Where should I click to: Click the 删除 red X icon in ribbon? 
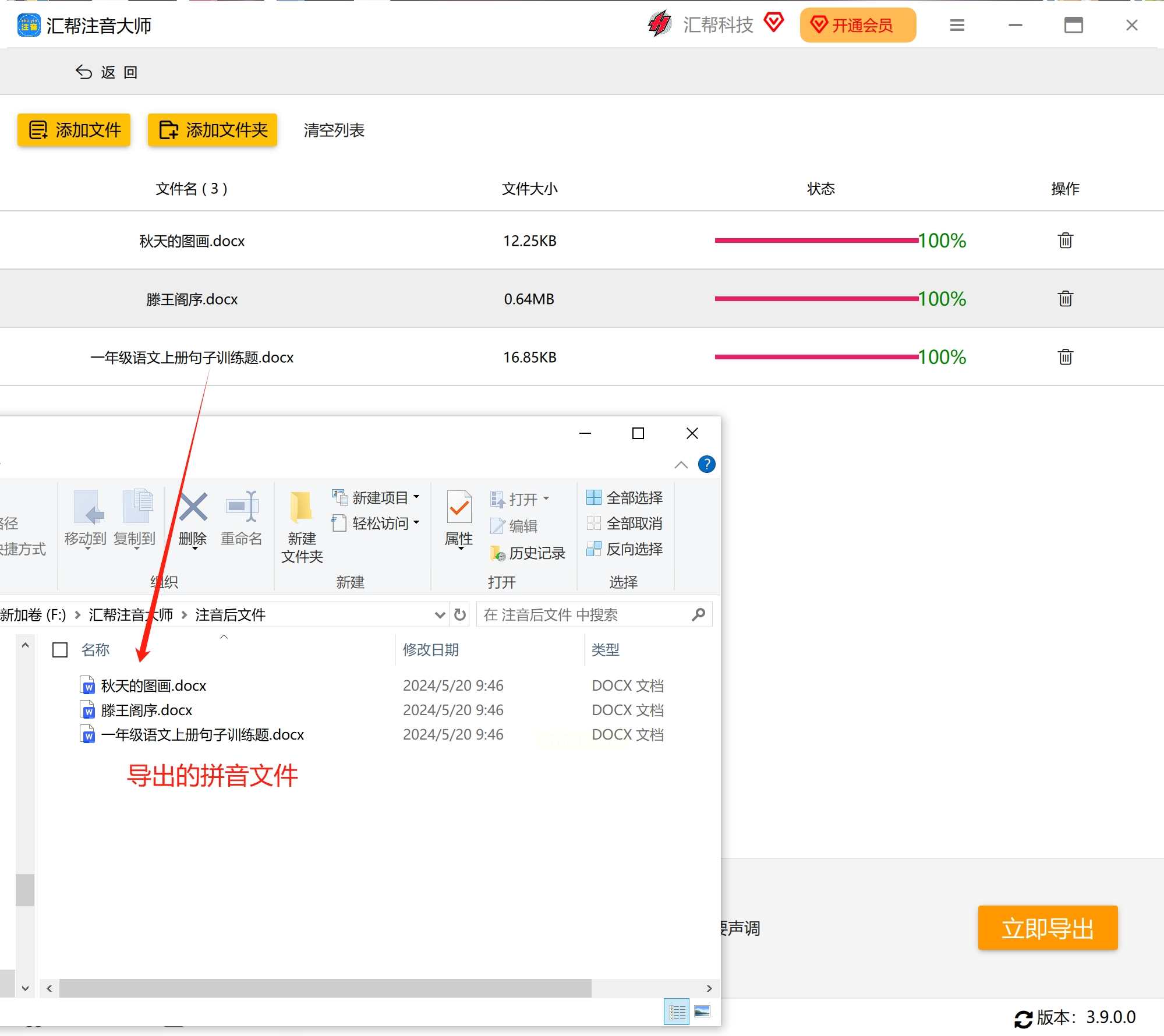(193, 507)
